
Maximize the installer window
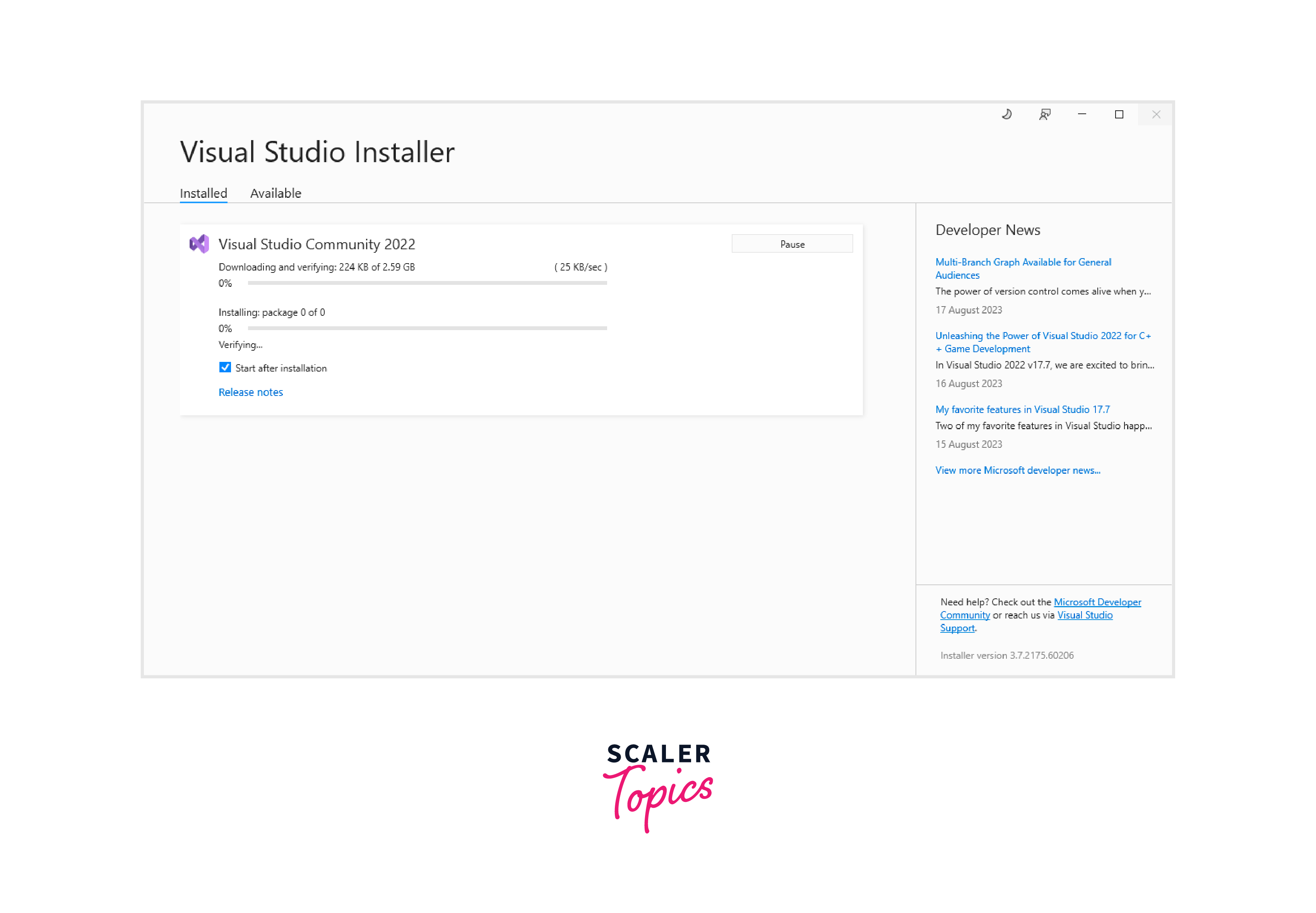click(1119, 115)
